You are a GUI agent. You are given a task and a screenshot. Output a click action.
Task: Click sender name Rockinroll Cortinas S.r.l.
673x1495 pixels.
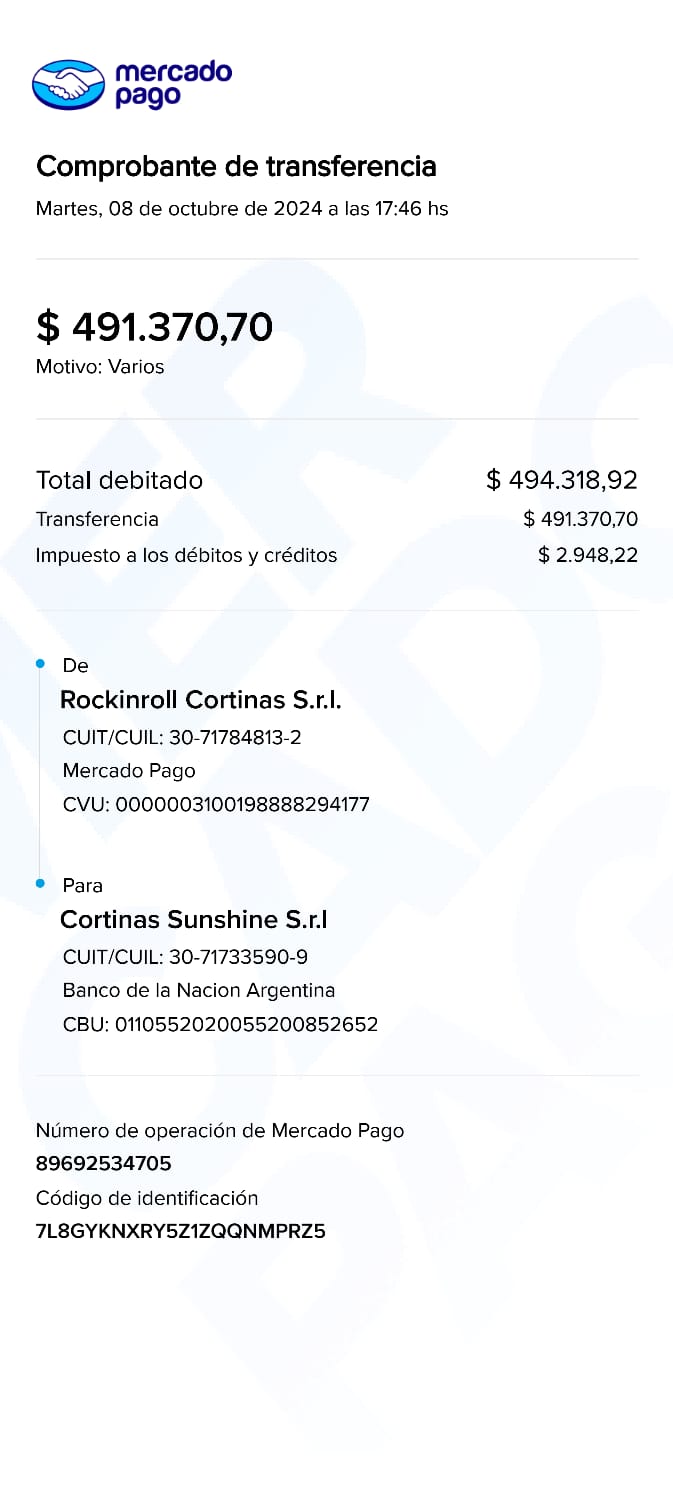[201, 700]
